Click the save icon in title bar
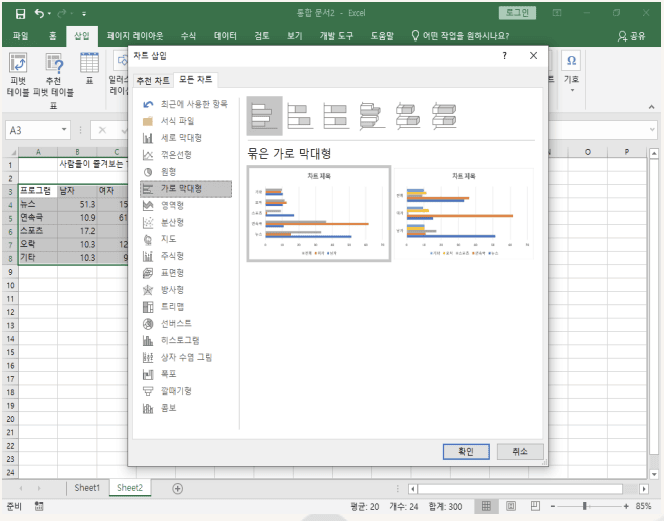This screenshot has height=521, width=664. (20, 14)
